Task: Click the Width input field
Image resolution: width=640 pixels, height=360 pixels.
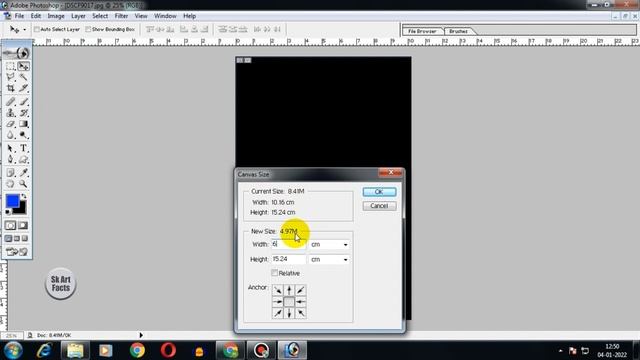Action: pos(289,244)
